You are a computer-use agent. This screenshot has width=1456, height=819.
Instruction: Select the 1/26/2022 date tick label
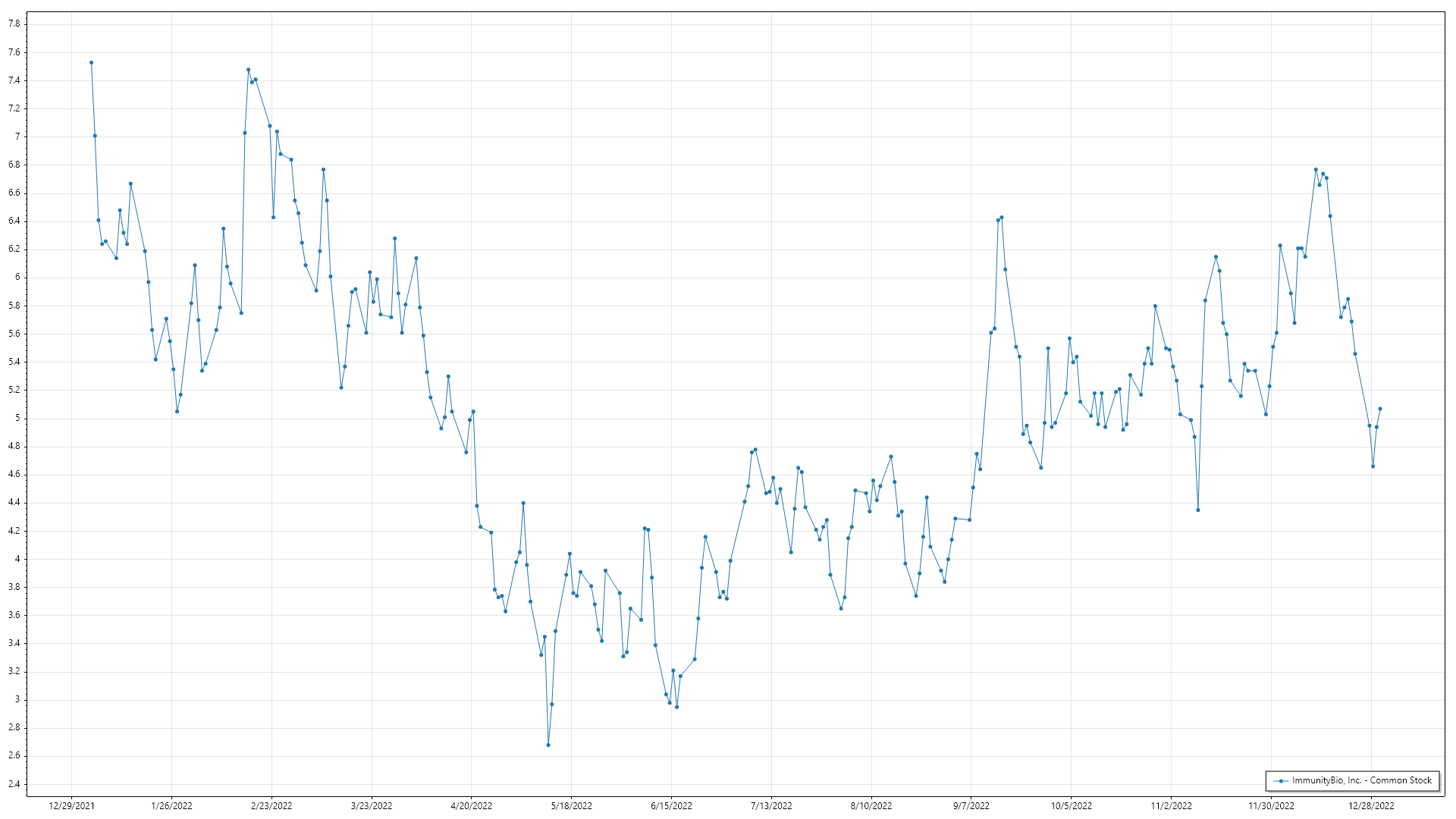coord(172,806)
